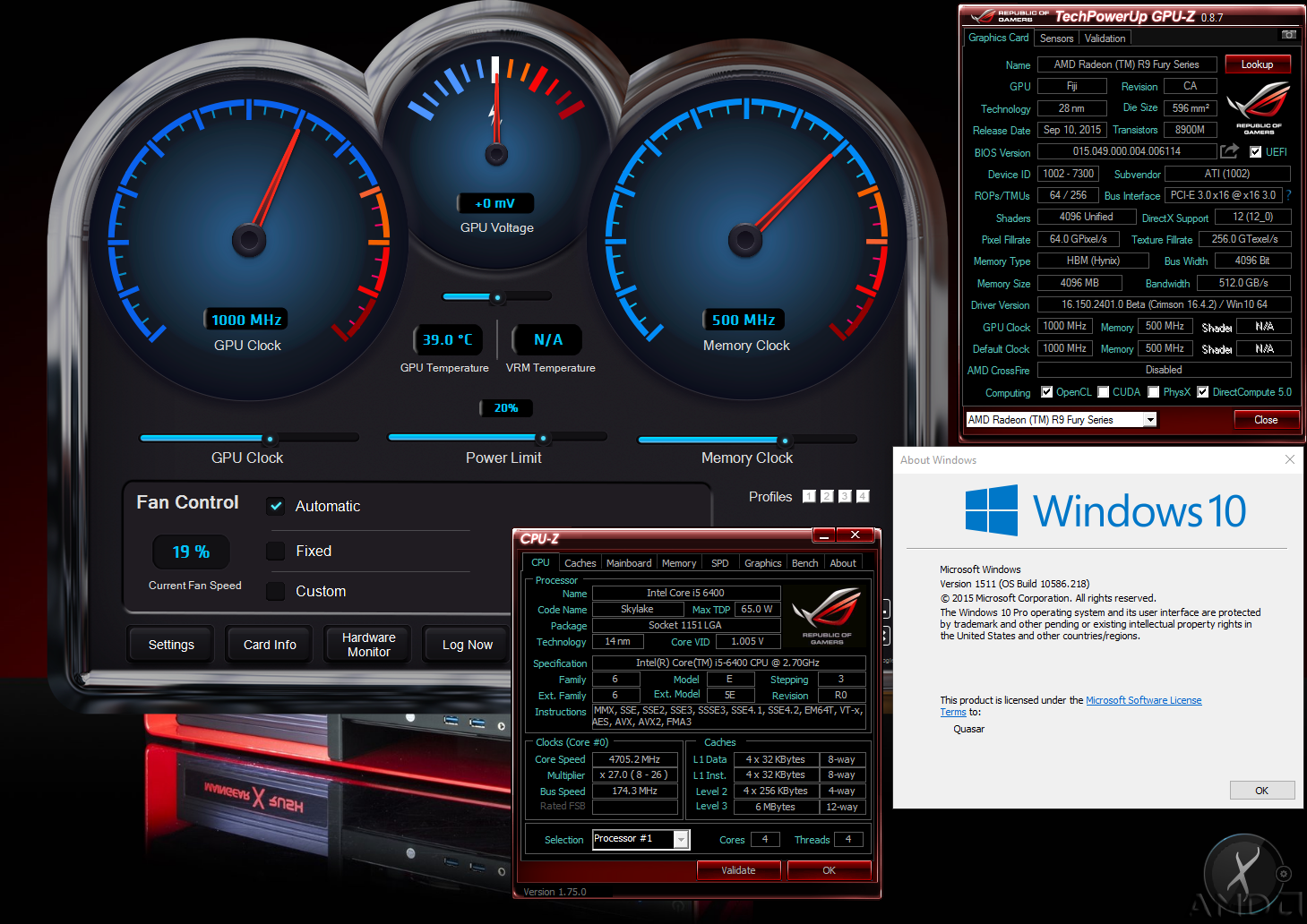Click OK in the About Windows dialog
Screen dimensions: 1307x924
(1261, 791)
